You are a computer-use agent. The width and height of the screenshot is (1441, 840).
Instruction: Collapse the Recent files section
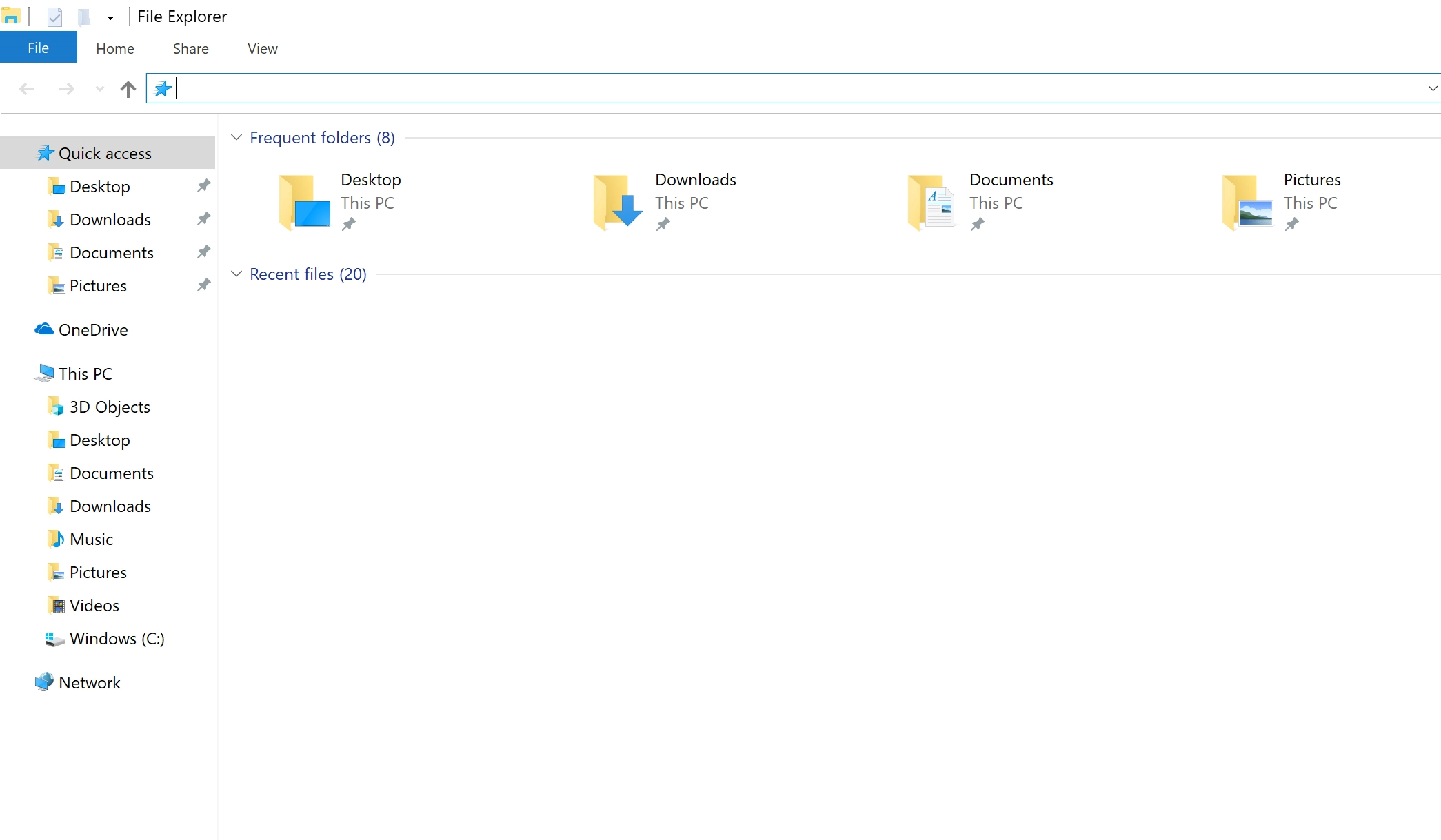pyautogui.click(x=236, y=274)
